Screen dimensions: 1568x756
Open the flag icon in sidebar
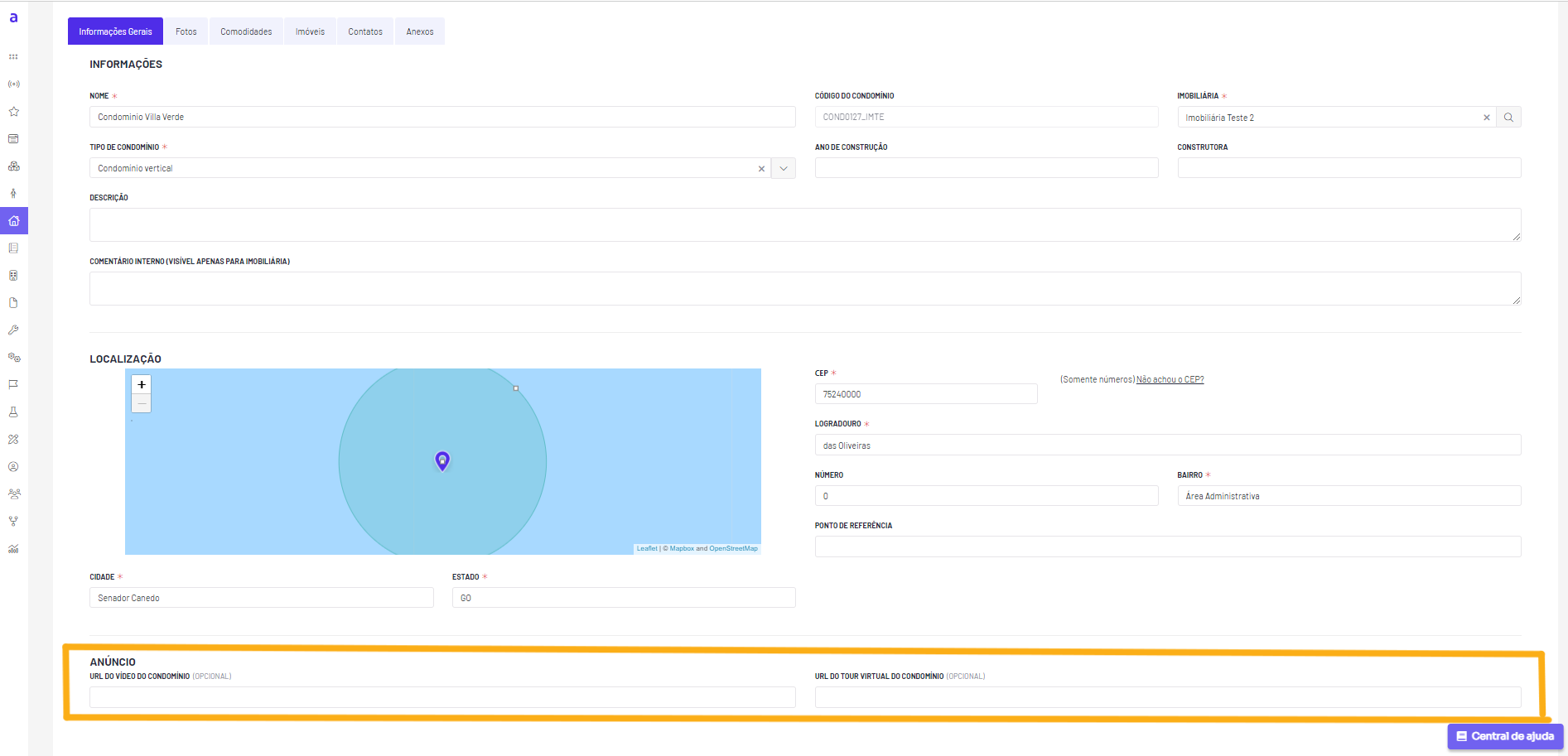pyautogui.click(x=13, y=385)
